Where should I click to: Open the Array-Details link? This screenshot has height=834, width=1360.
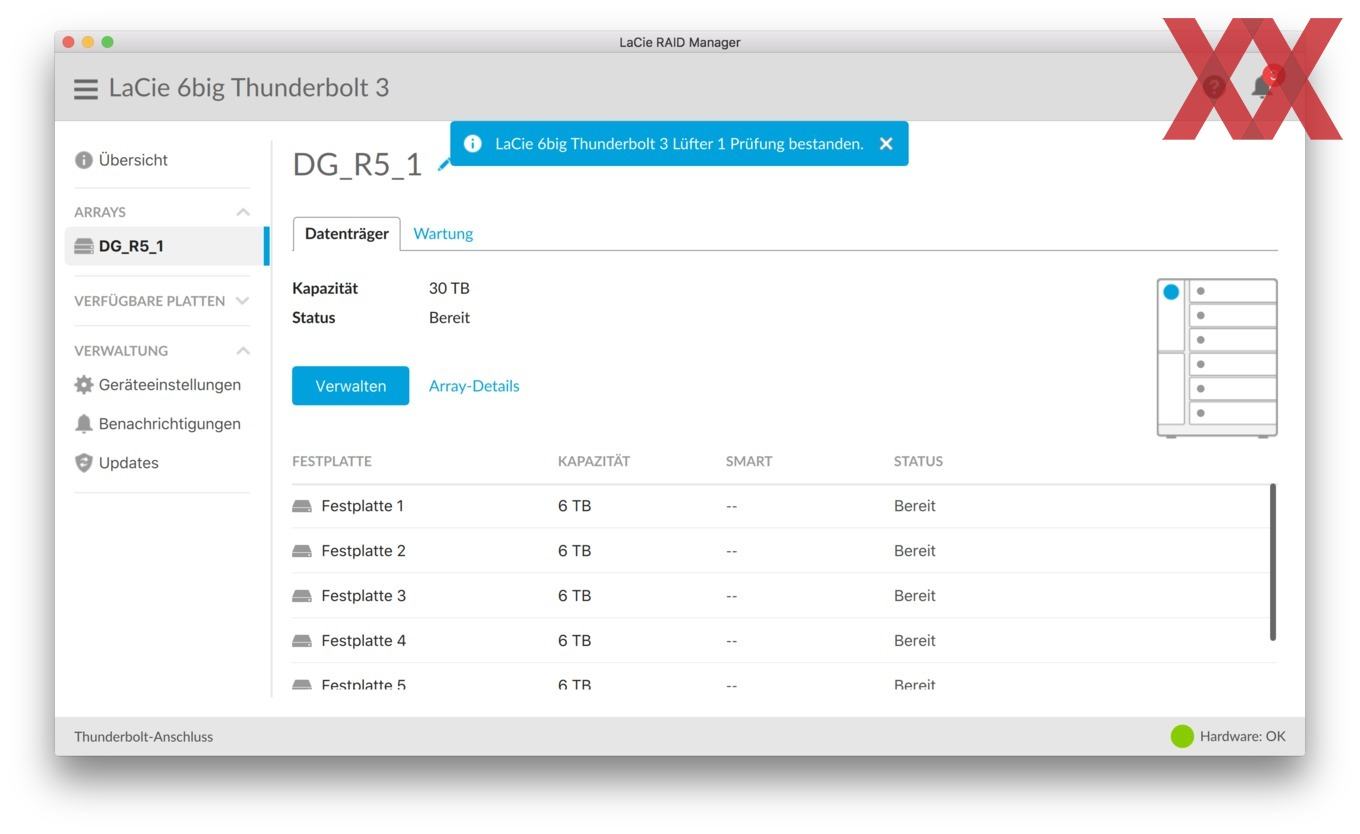[x=474, y=386]
